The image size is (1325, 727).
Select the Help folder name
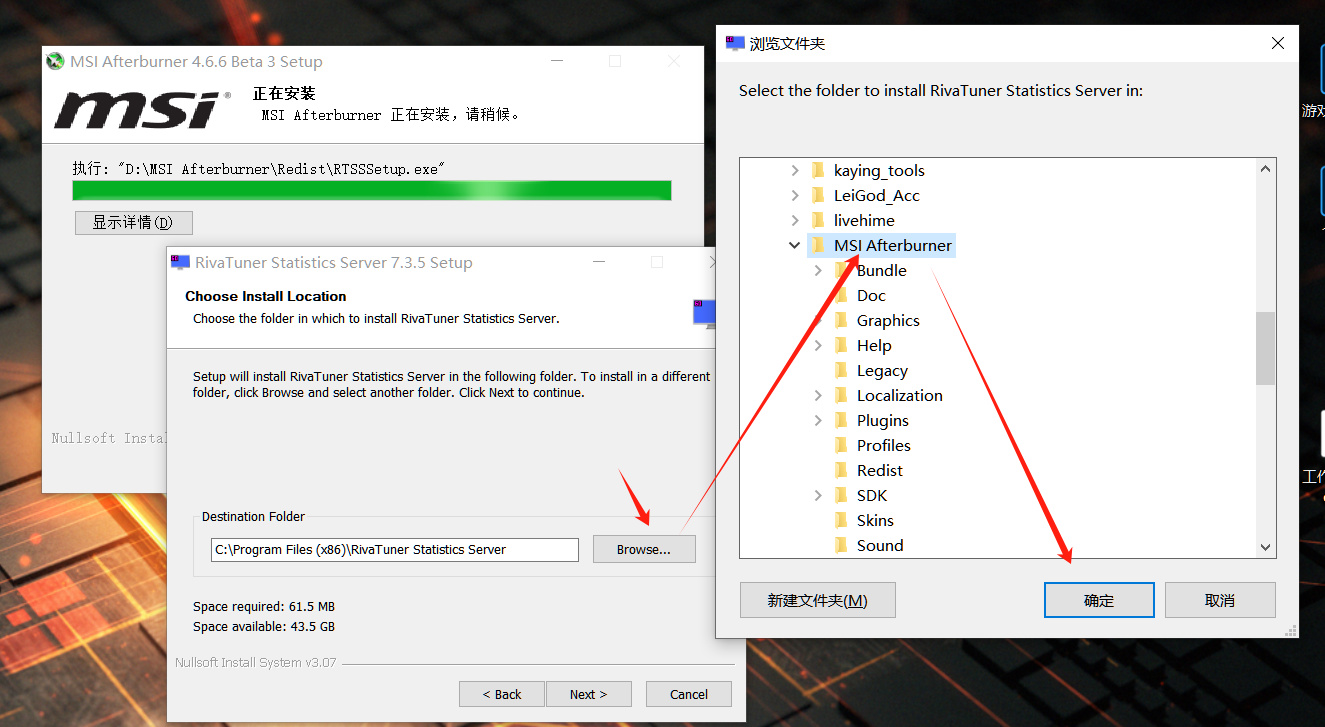tap(874, 345)
